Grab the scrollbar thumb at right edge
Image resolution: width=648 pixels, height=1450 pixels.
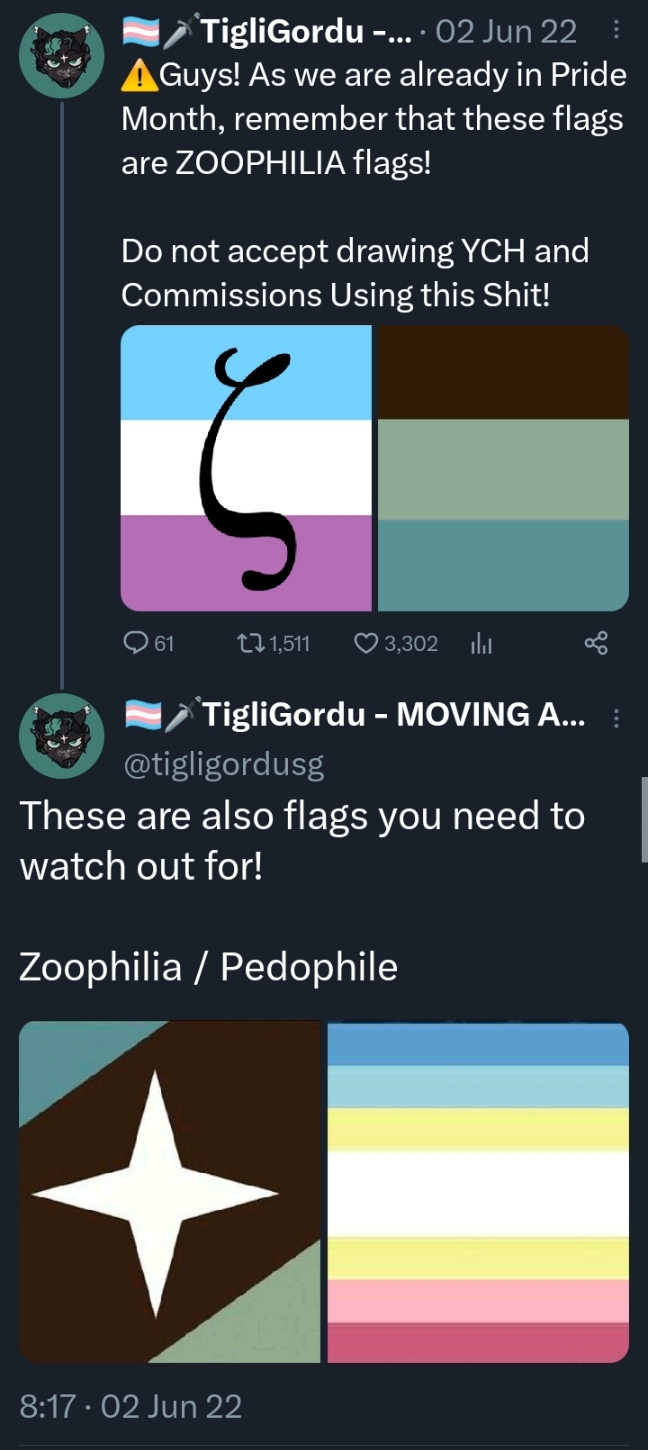tap(644, 819)
